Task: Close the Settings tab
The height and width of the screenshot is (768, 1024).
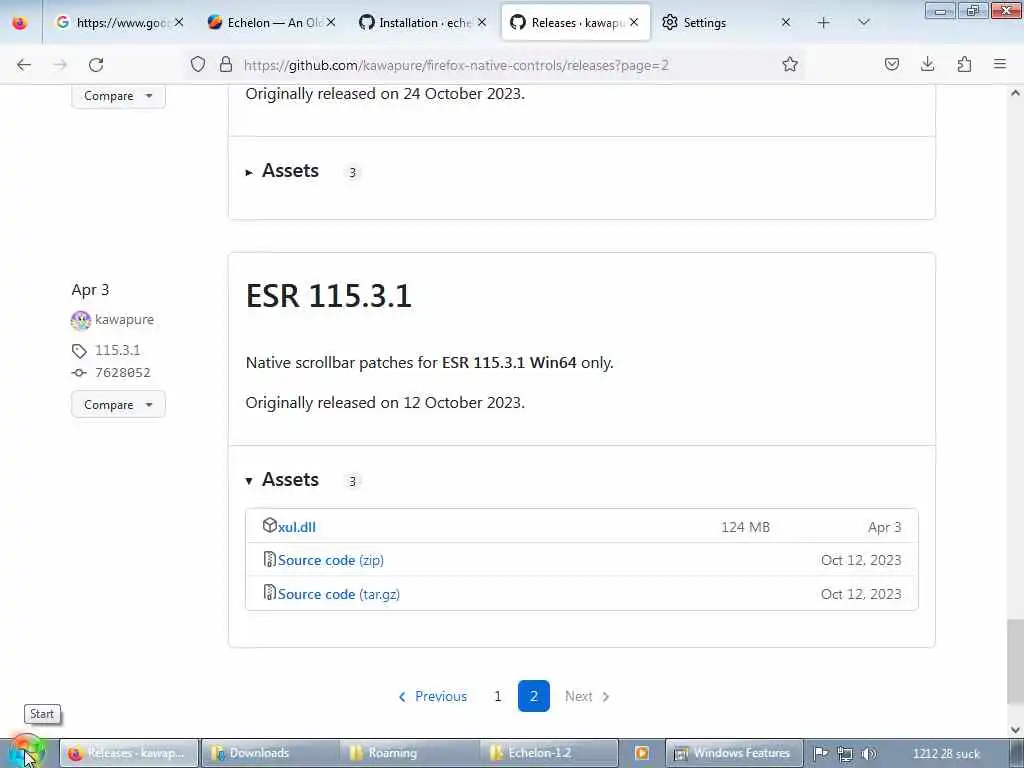Action: pyautogui.click(x=786, y=22)
